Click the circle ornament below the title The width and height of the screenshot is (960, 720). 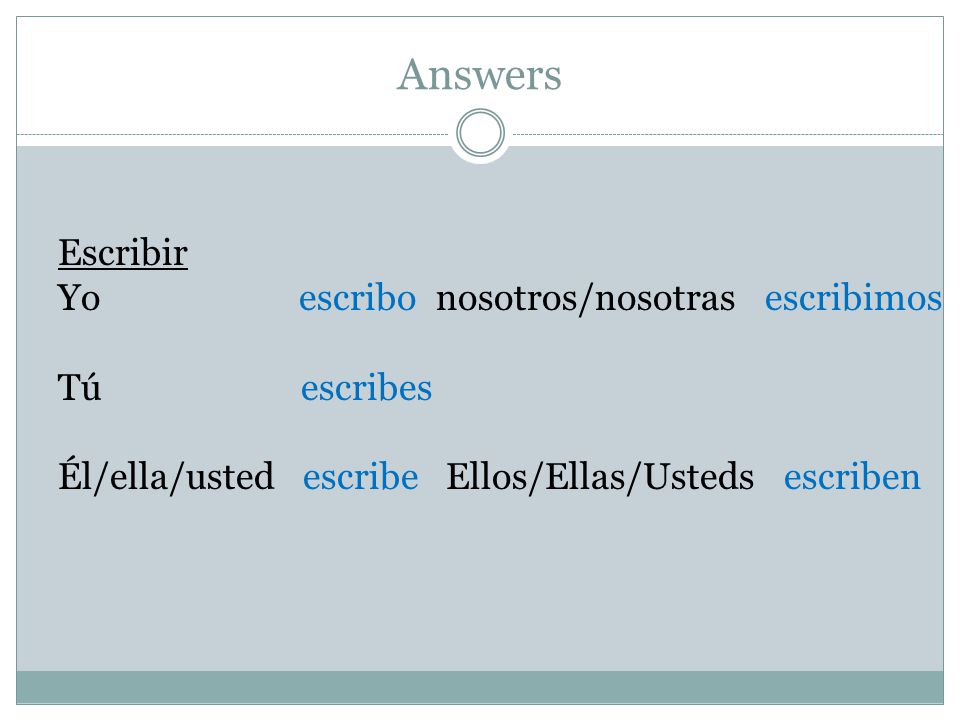(481, 133)
